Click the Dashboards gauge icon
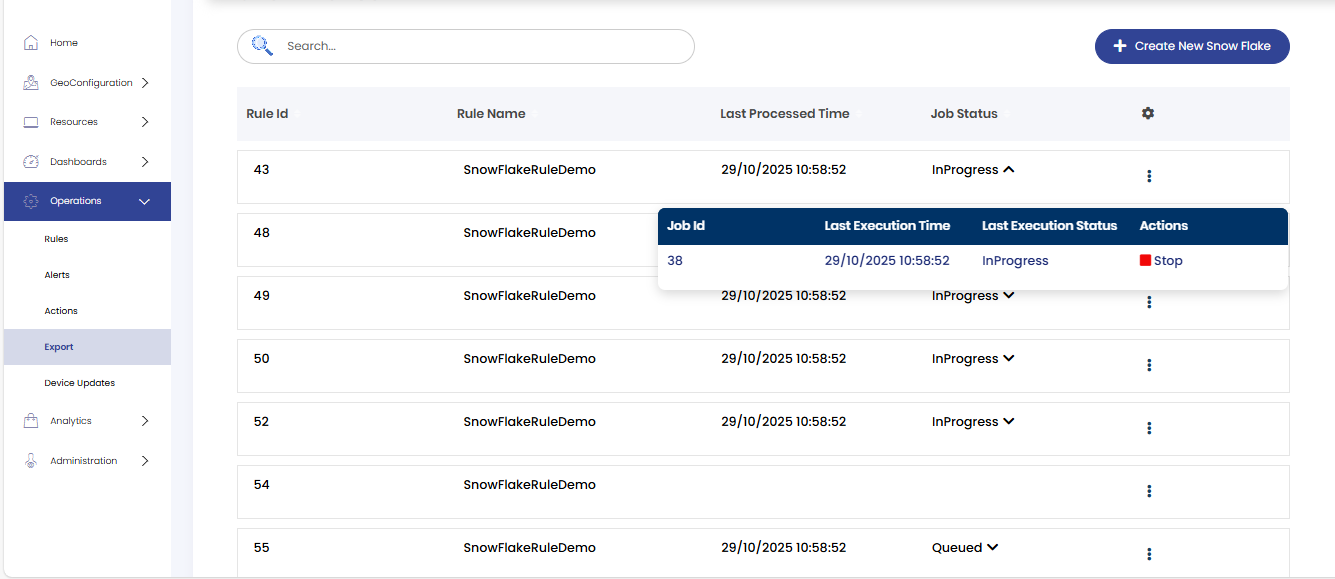 point(31,162)
